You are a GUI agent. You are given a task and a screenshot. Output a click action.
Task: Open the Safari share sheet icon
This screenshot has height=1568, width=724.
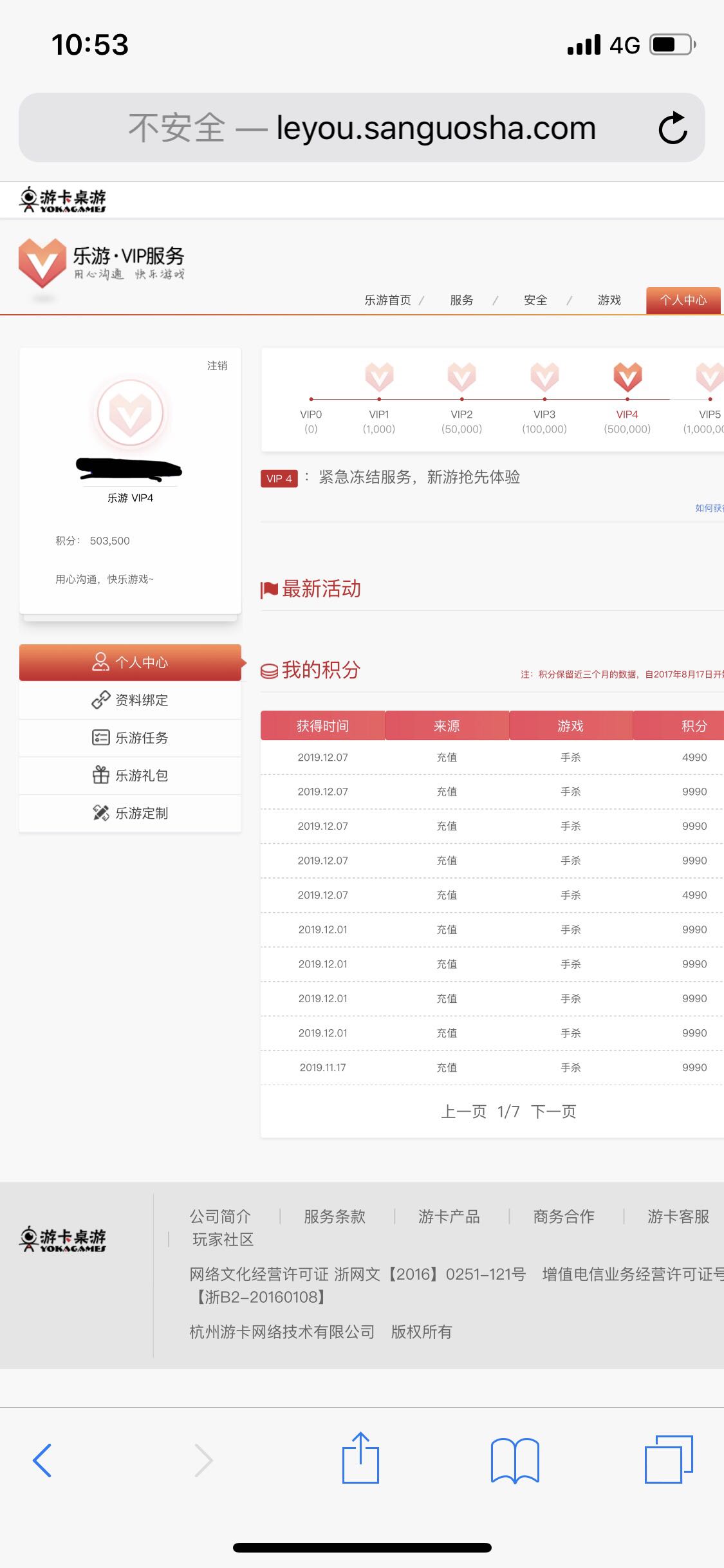360,1457
